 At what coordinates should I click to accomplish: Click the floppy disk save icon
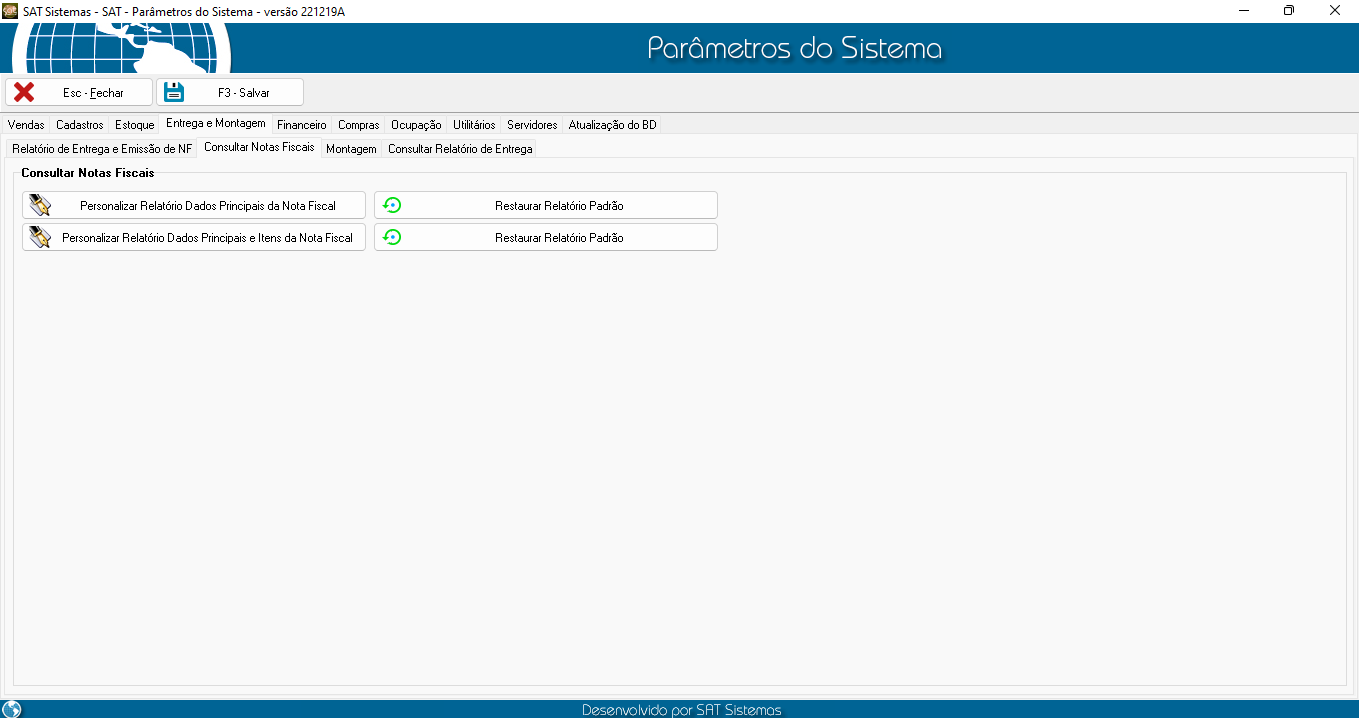coord(174,92)
